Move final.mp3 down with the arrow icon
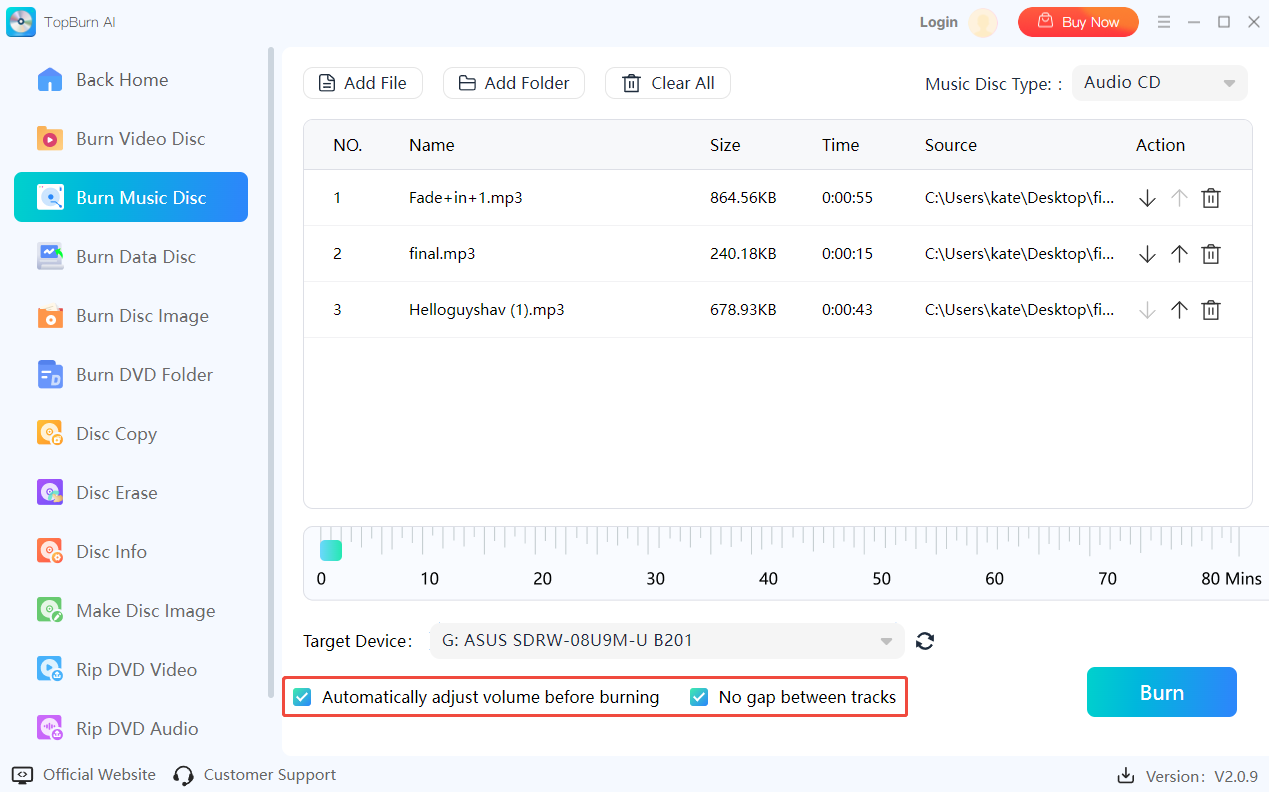This screenshot has height=792, width=1269. (x=1147, y=254)
